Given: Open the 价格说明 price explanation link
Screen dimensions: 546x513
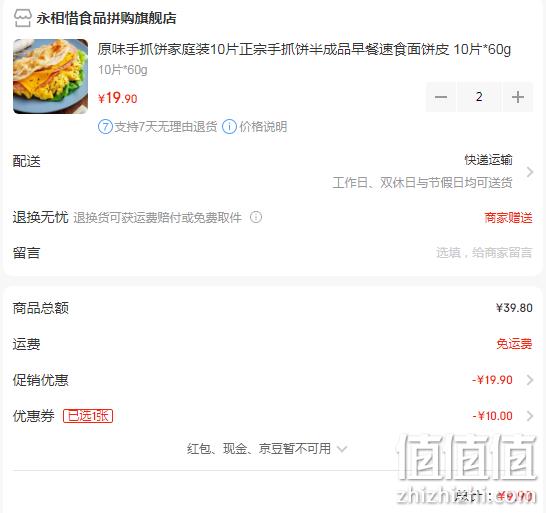Looking at the screenshot, I should click(x=263, y=127).
